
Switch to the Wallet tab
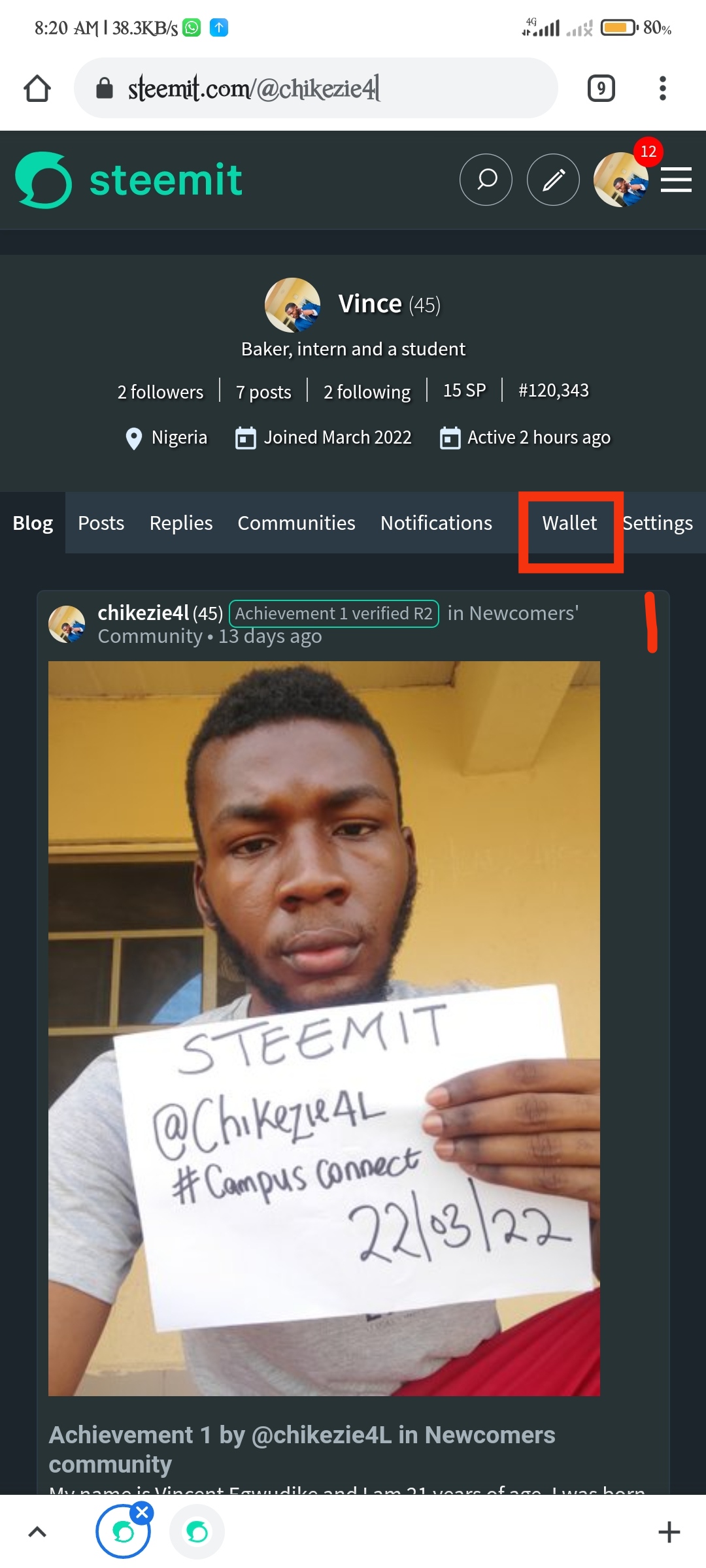(x=569, y=523)
